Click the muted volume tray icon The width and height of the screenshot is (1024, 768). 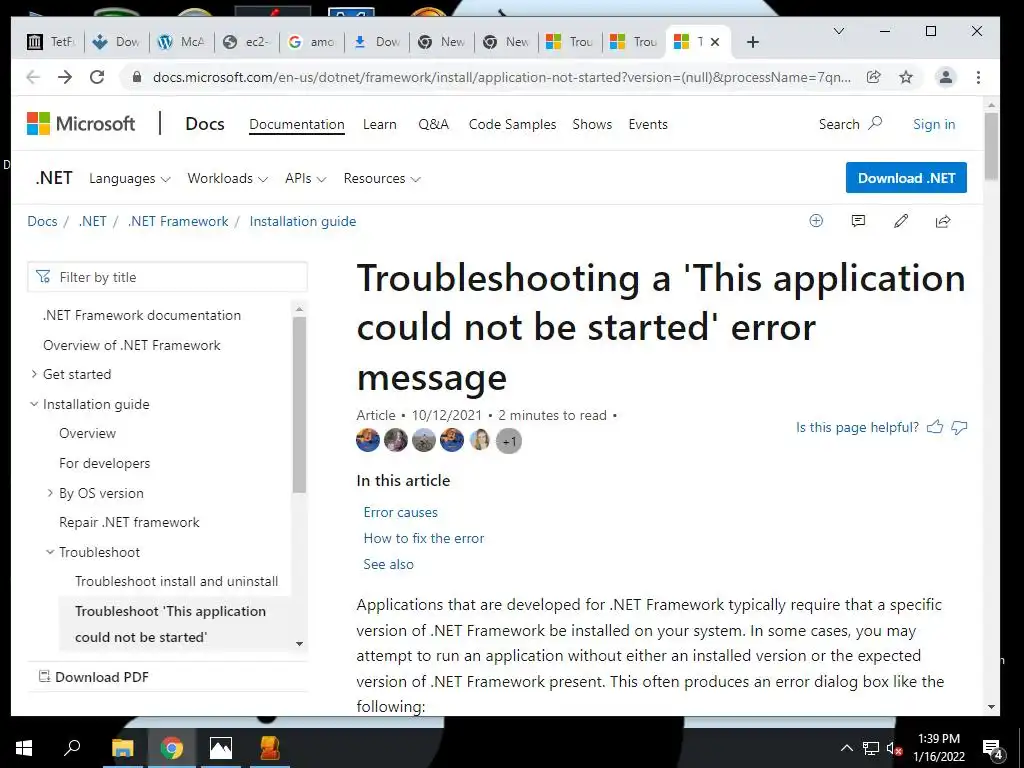(x=894, y=748)
